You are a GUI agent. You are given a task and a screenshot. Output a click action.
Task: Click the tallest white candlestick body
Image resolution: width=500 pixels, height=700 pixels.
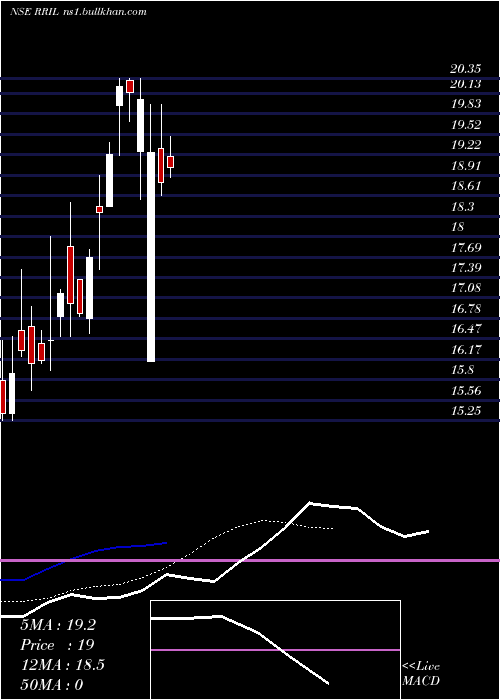click(151, 257)
